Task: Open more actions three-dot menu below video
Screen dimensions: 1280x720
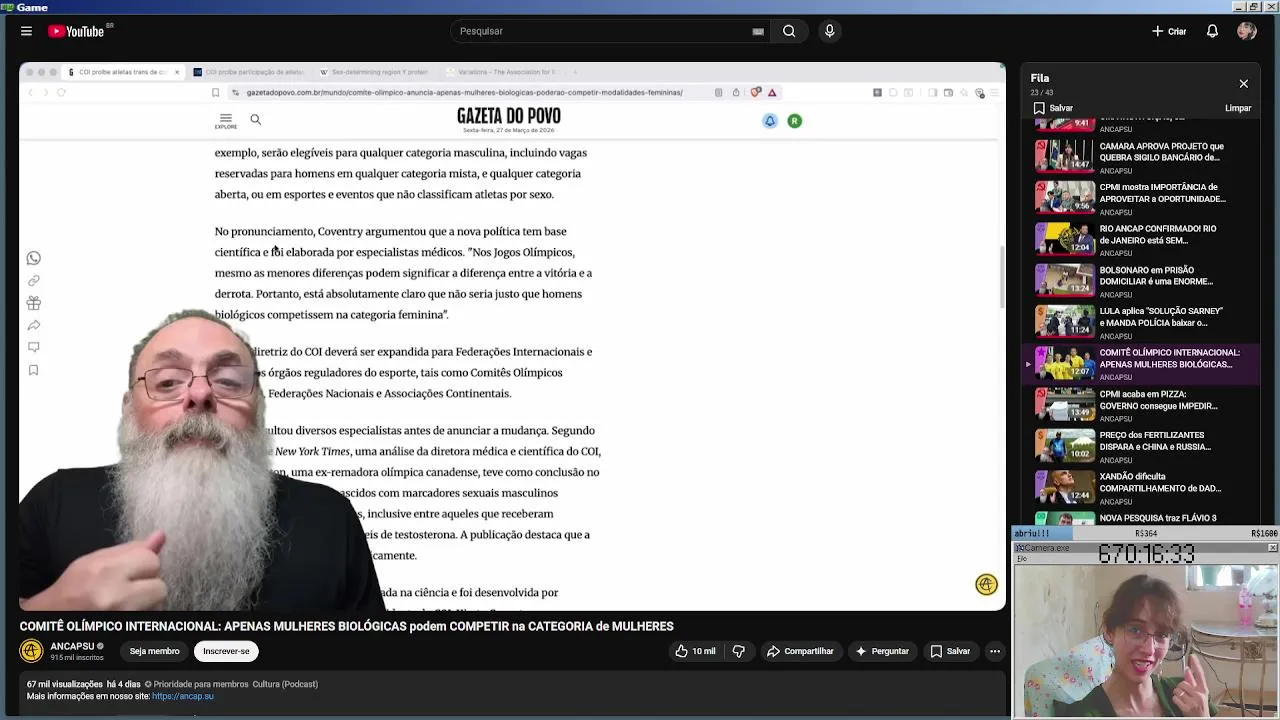Action: 994,651
